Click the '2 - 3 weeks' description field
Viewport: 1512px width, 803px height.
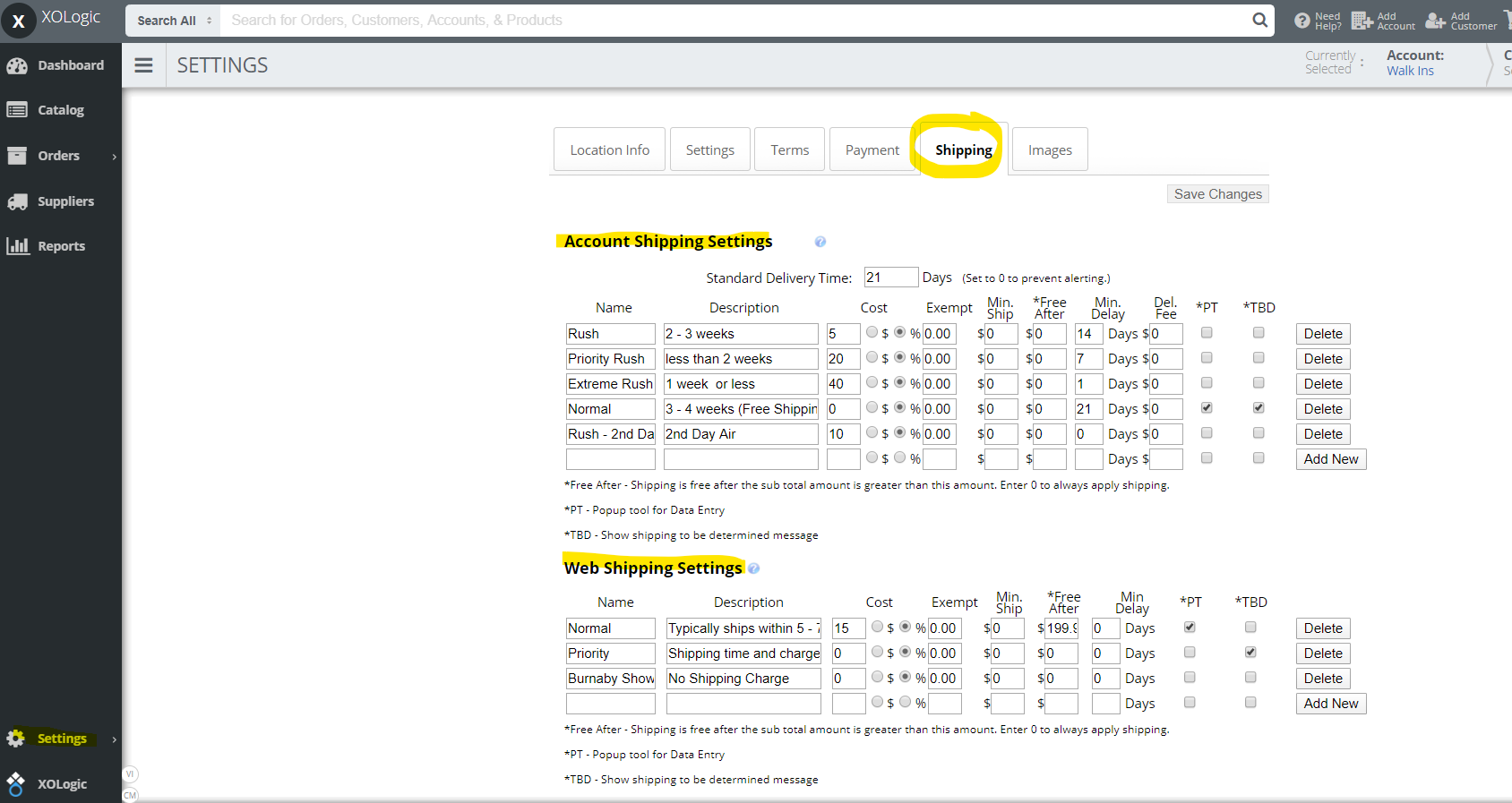tap(741, 334)
